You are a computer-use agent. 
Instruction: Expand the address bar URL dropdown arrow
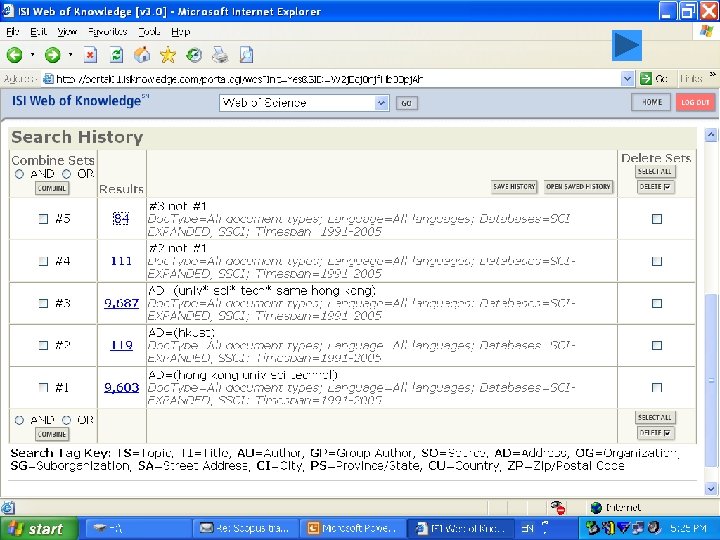pos(627,79)
